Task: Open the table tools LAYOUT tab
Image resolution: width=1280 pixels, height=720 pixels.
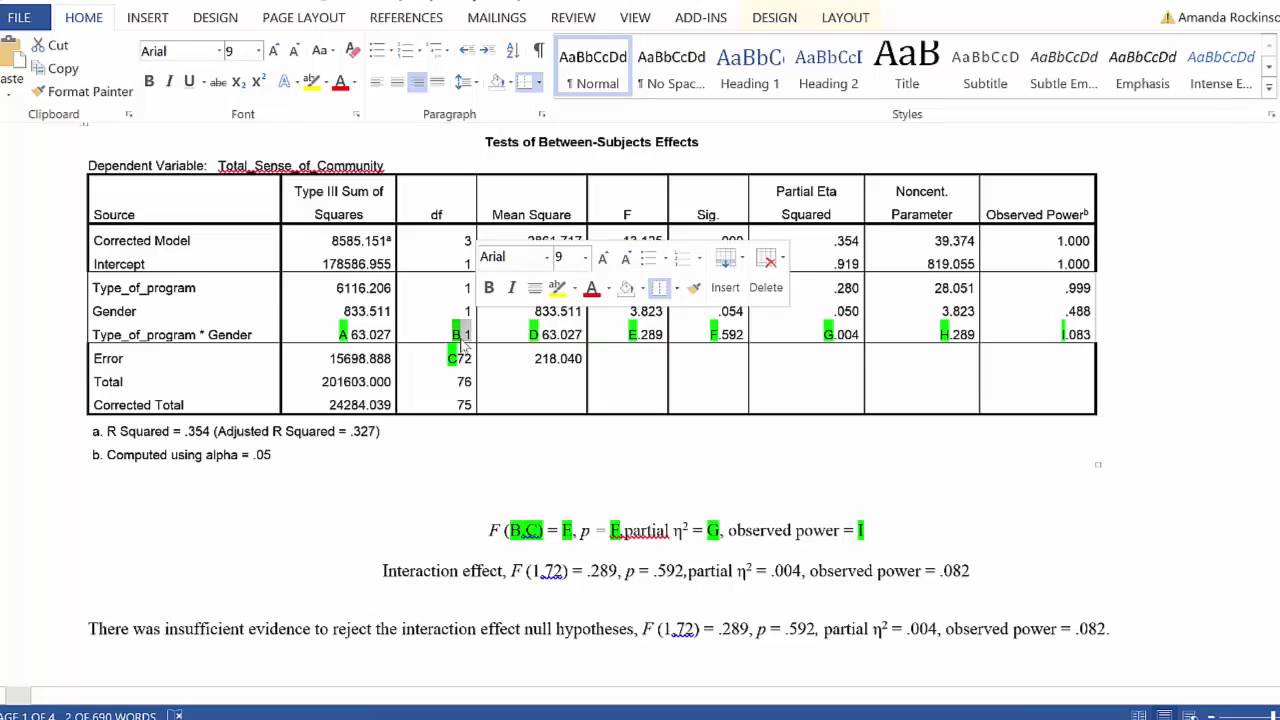Action: [x=845, y=17]
